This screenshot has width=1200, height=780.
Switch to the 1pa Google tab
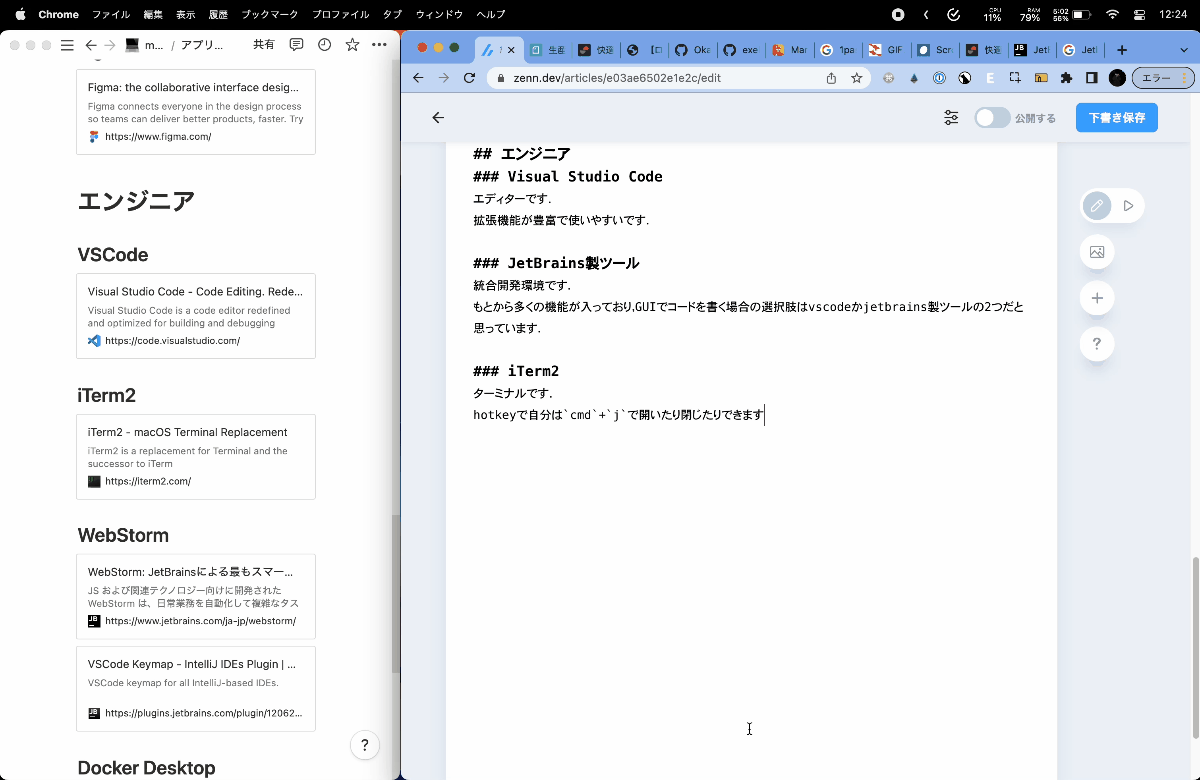click(840, 50)
